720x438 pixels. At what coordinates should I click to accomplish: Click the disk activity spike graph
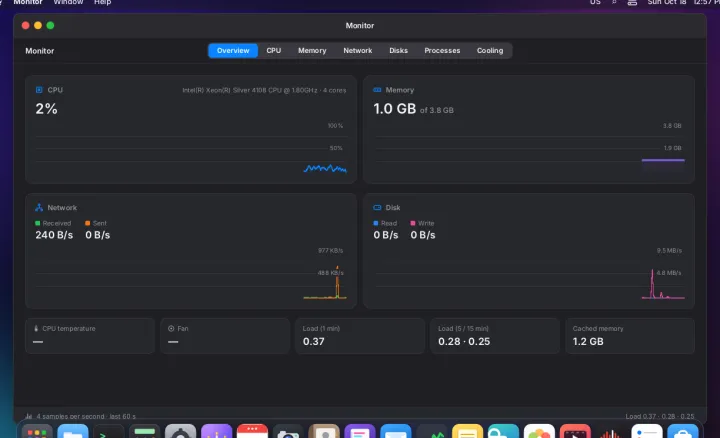[x=663, y=284]
